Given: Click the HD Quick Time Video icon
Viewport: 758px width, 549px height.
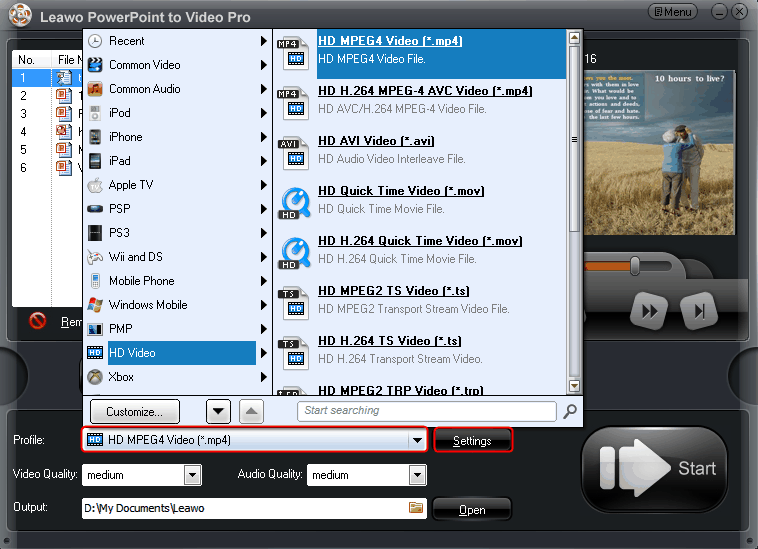Looking at the screenshot, I should point(294,203).
